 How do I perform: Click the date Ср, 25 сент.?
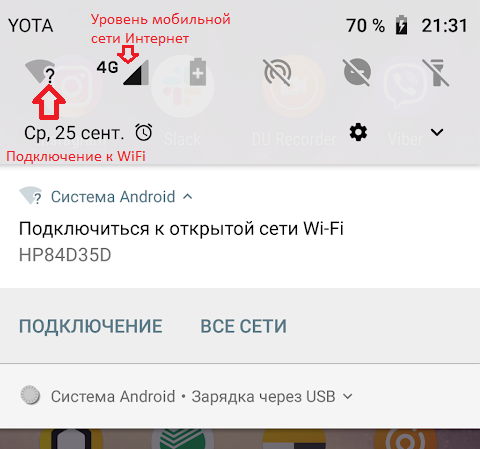(74, 133)
